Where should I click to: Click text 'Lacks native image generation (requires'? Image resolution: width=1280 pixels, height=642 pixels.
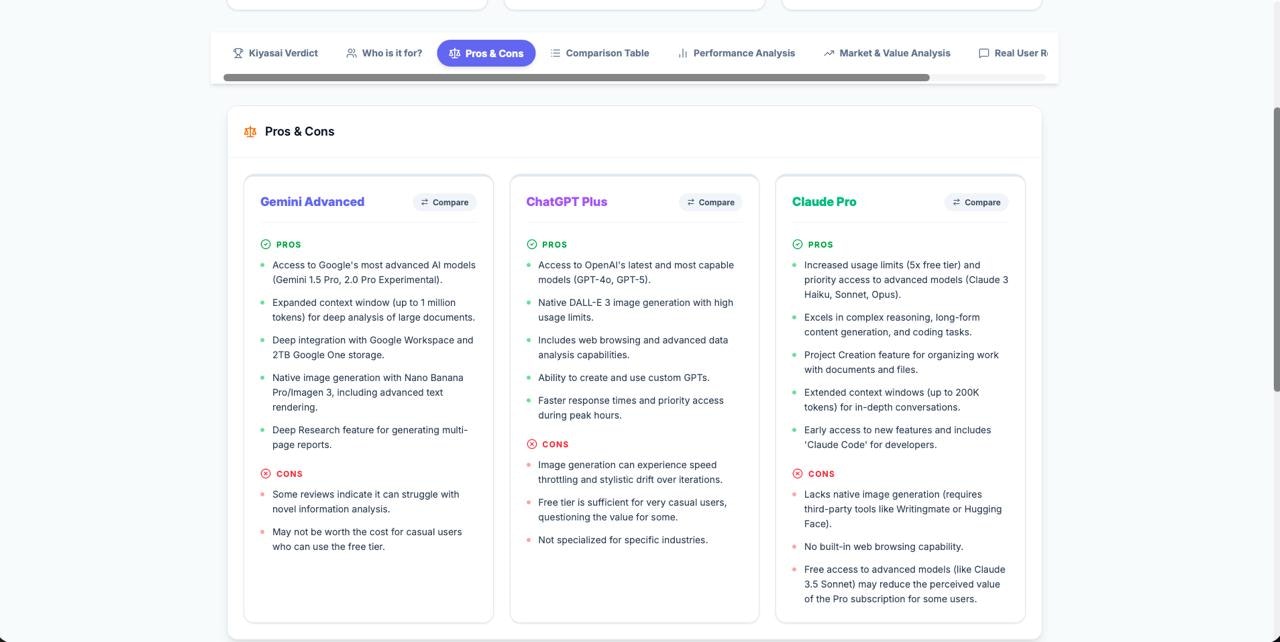click(x=893, y=494)
